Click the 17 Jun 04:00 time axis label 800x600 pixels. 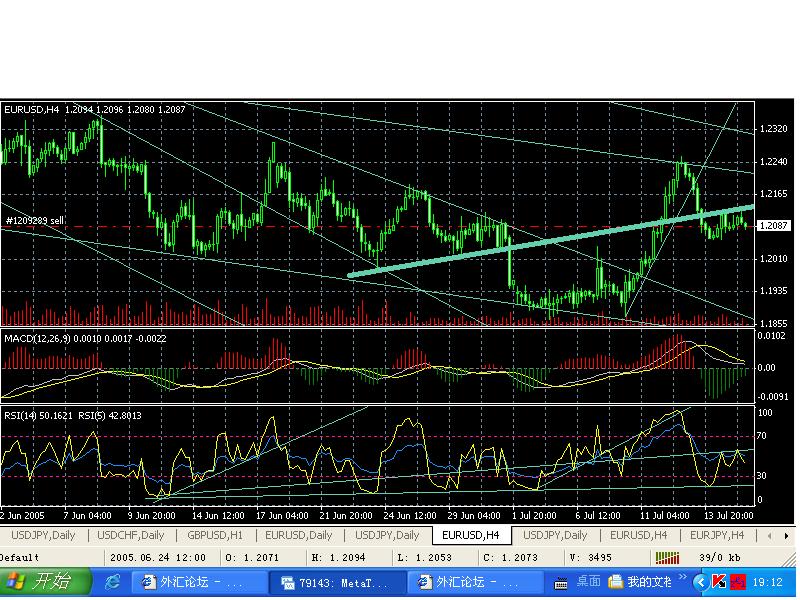[x=282, y=516]
